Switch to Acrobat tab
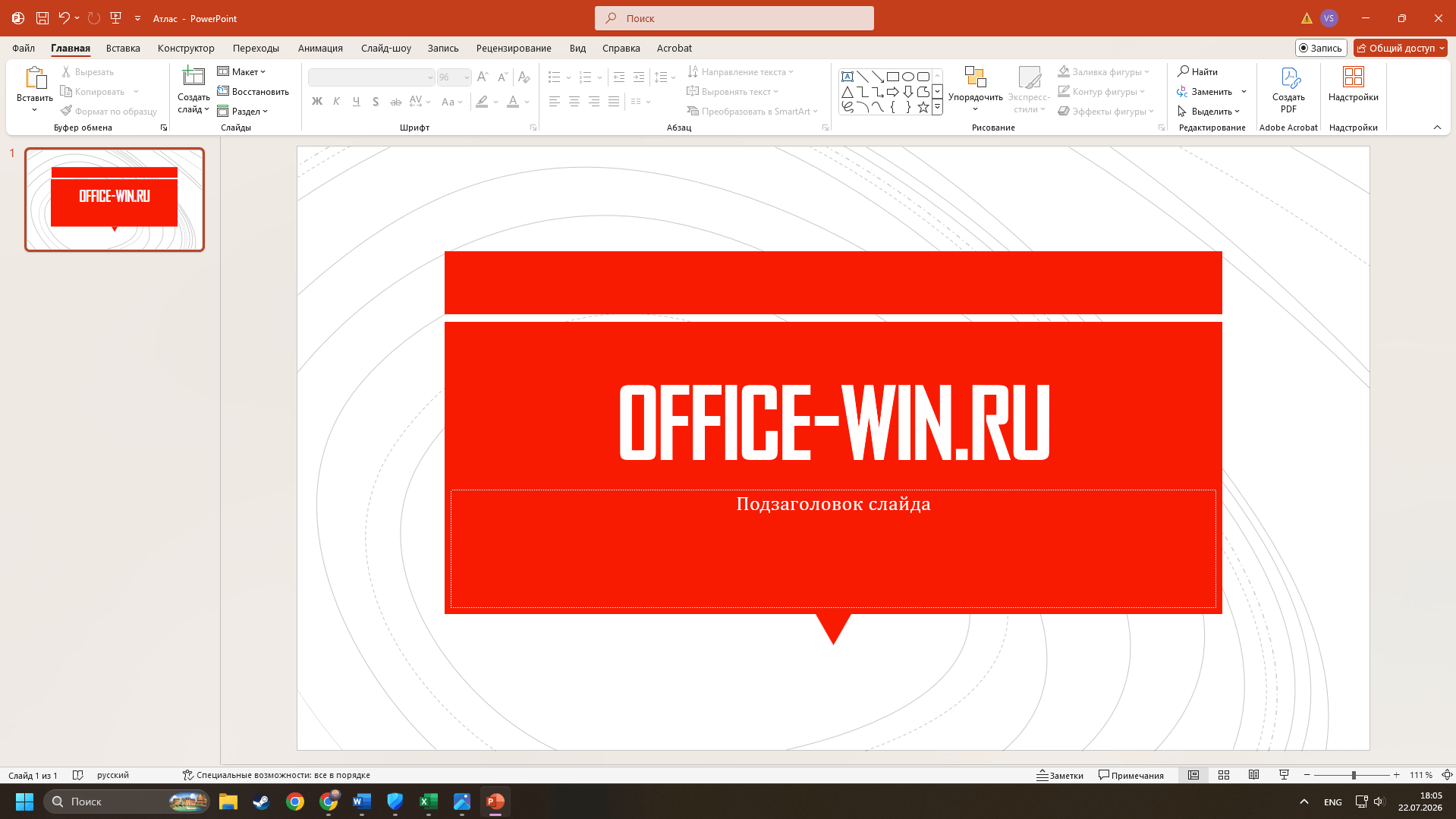The height and width of the screenshot is (819, 1456). [675, 48]
